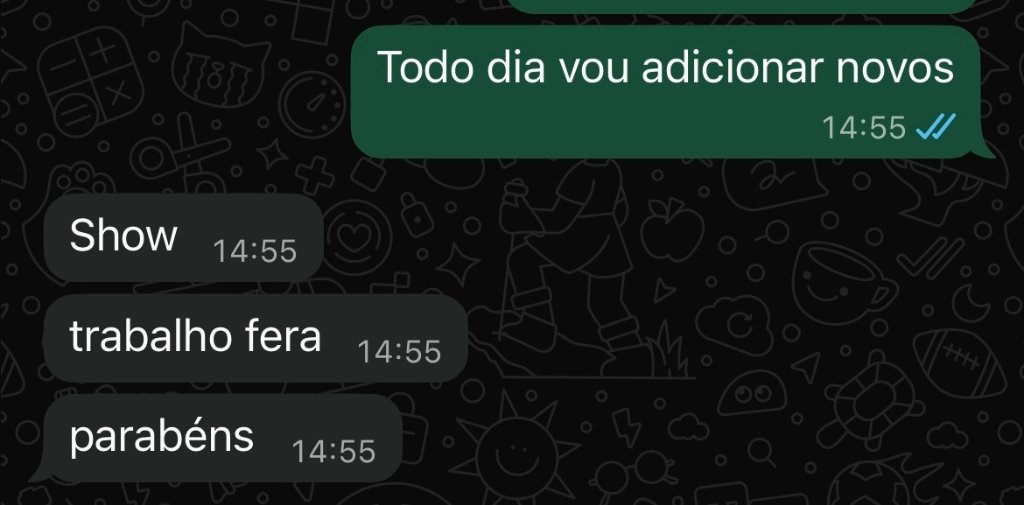Click the timestamp beside "trabalho fera"
Viewport: 1024px width, 505px height.
point(400,351)
